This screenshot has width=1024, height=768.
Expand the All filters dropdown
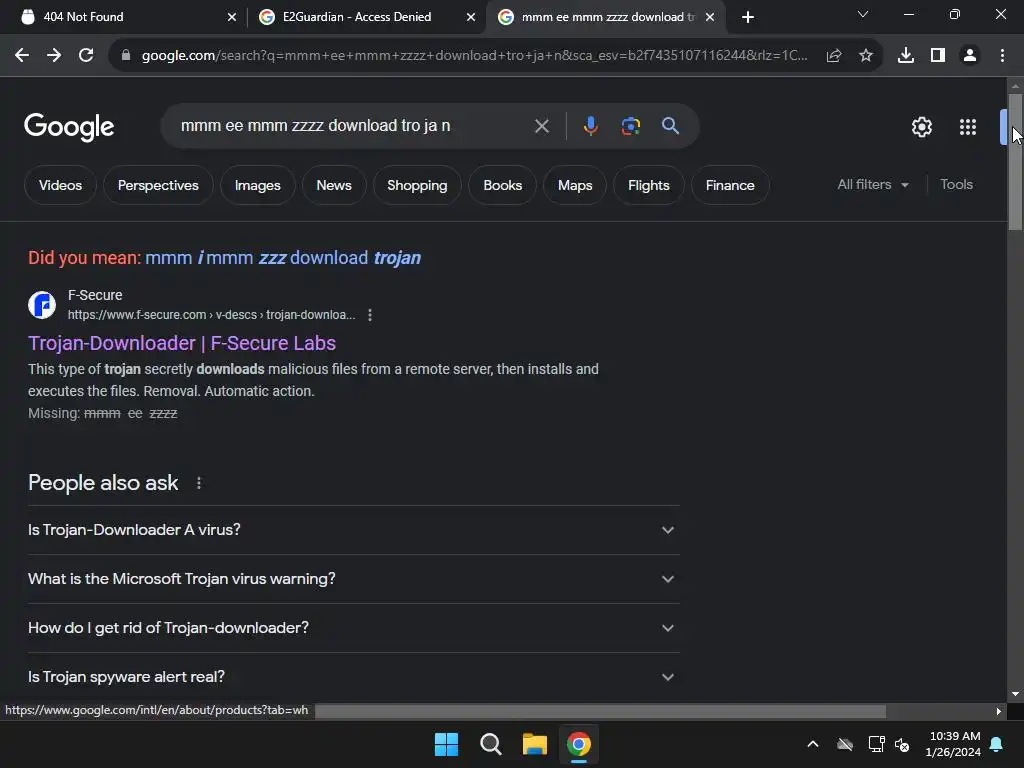point(872,185)
